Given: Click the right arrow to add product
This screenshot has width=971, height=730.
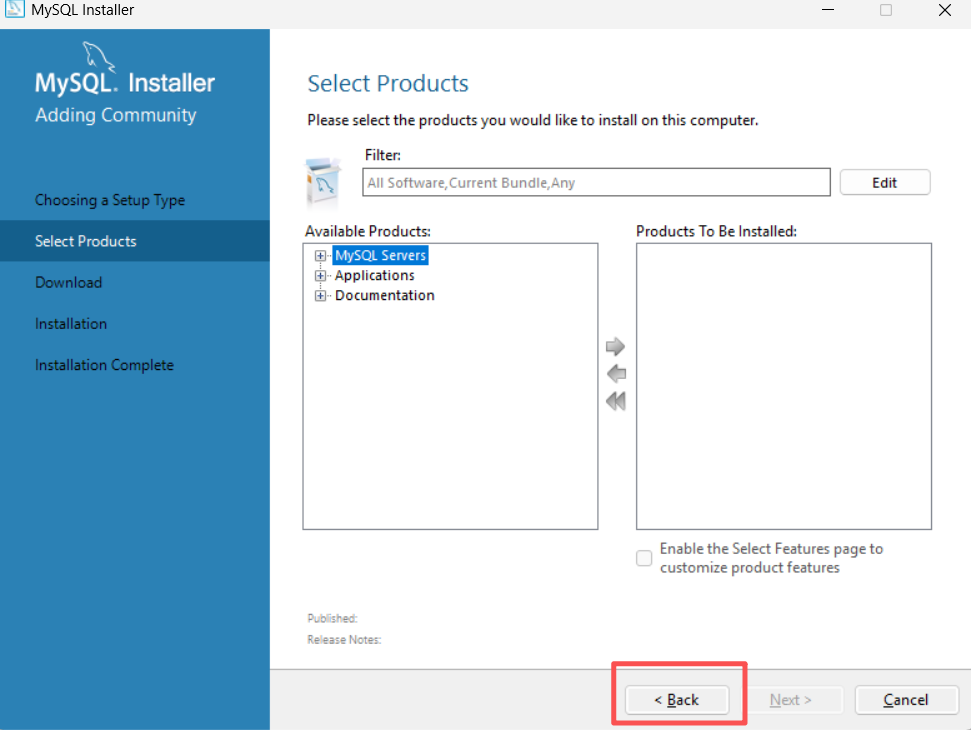Looking at the screenshot, I should point(615,347).
